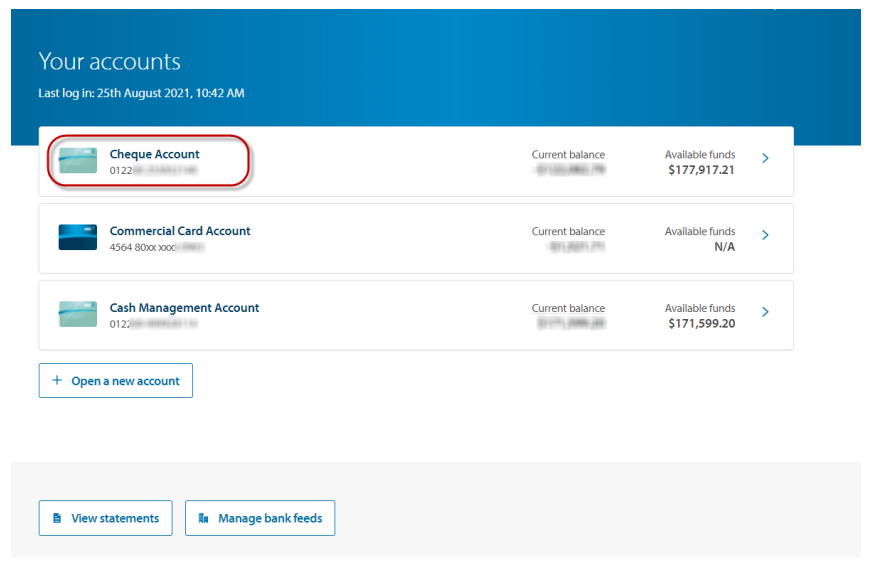
Task: Click the Last log in timestamp text
Action: tap(141, 93)
